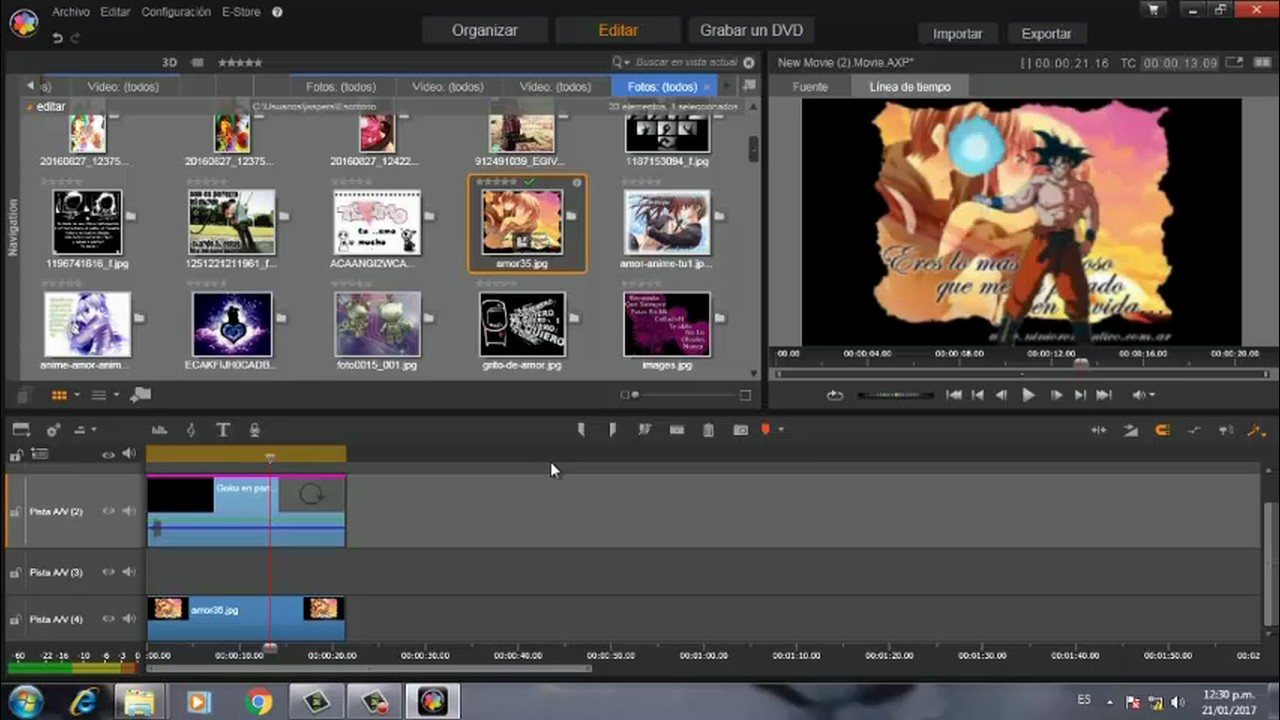Select the Línea de tiempo player tab
The height and width of the screenshot is (720, 1280).
pos(910,87)
